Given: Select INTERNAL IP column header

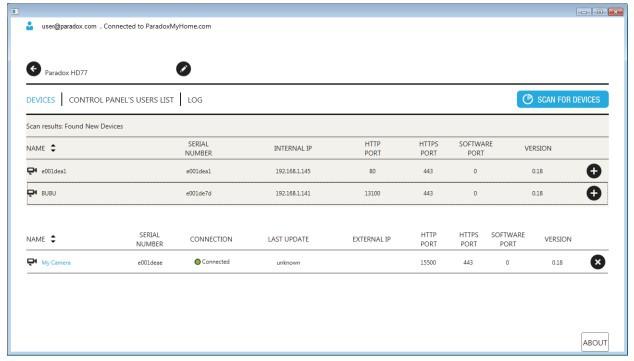Looking at the screenshot, I should 293,148.
